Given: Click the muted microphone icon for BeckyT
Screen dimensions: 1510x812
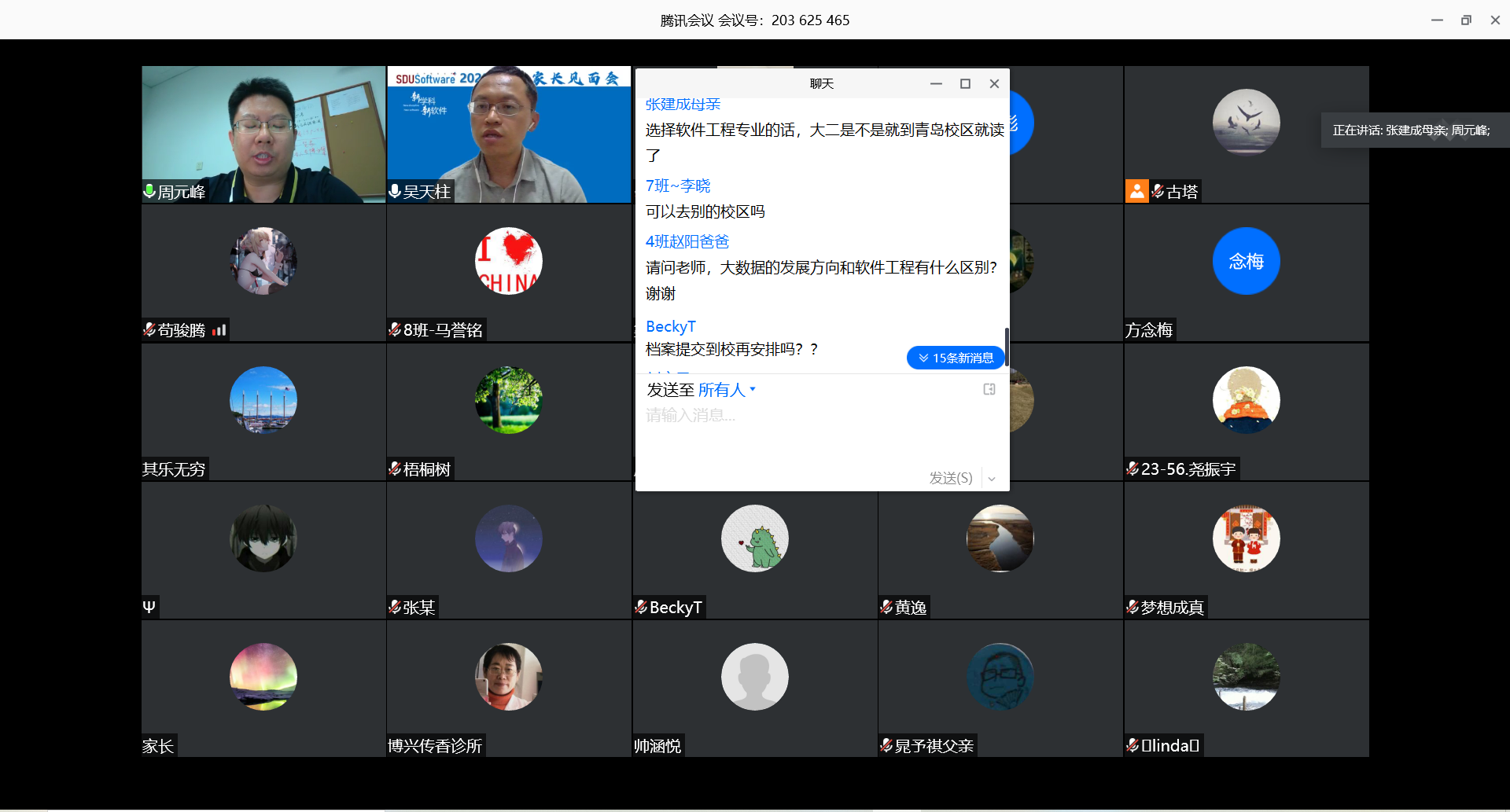Looking at the screenshot, I should pos(641,607).
